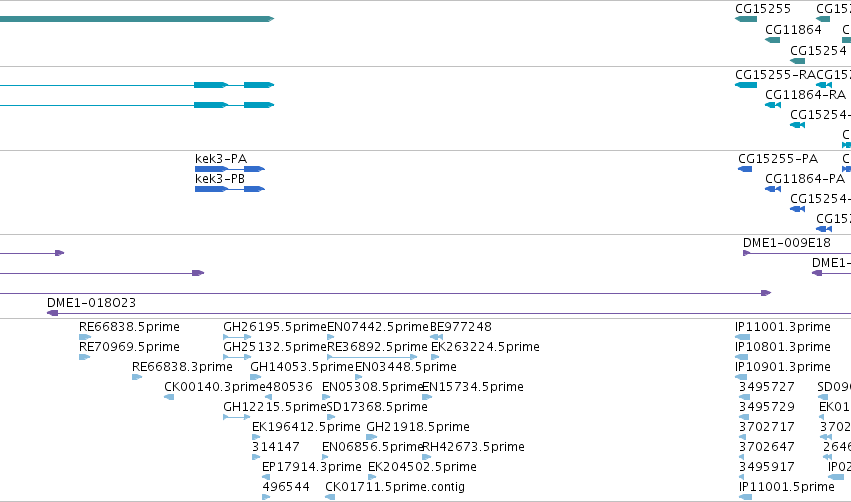851x502 pixels.
Task: Click the GH12215.5prime label
Action: (x=275, y=407)
